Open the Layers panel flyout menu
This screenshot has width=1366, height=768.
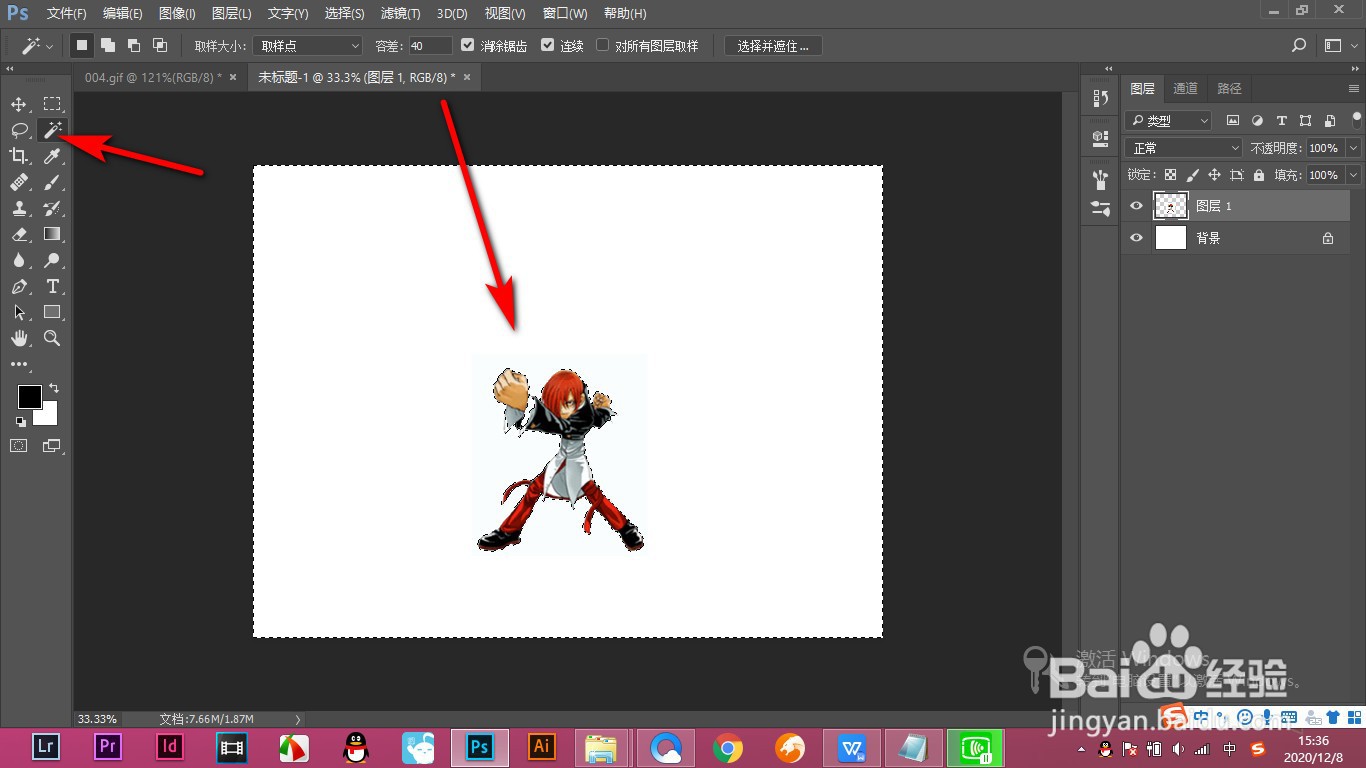[1354, 89]
